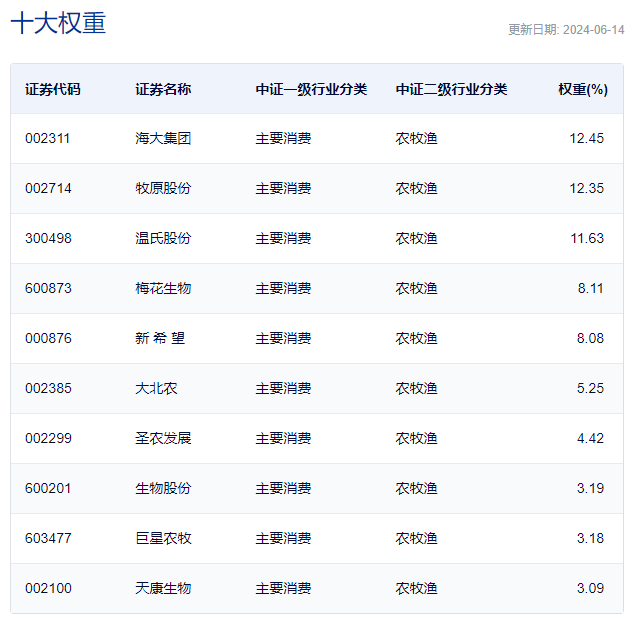This screenshot has height=617, width=627.
Task: Click the 新希望 security name
Action: coord(160,338)
